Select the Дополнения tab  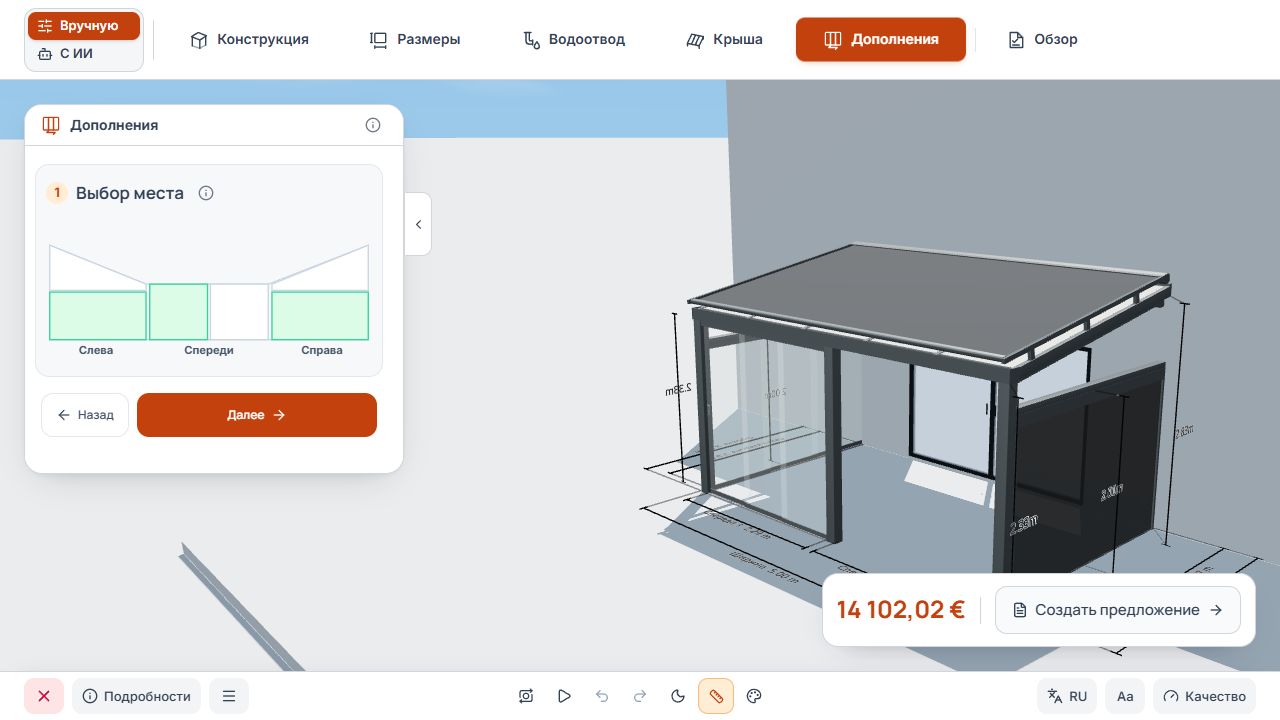pyautogui.click(x=881, y=40)
